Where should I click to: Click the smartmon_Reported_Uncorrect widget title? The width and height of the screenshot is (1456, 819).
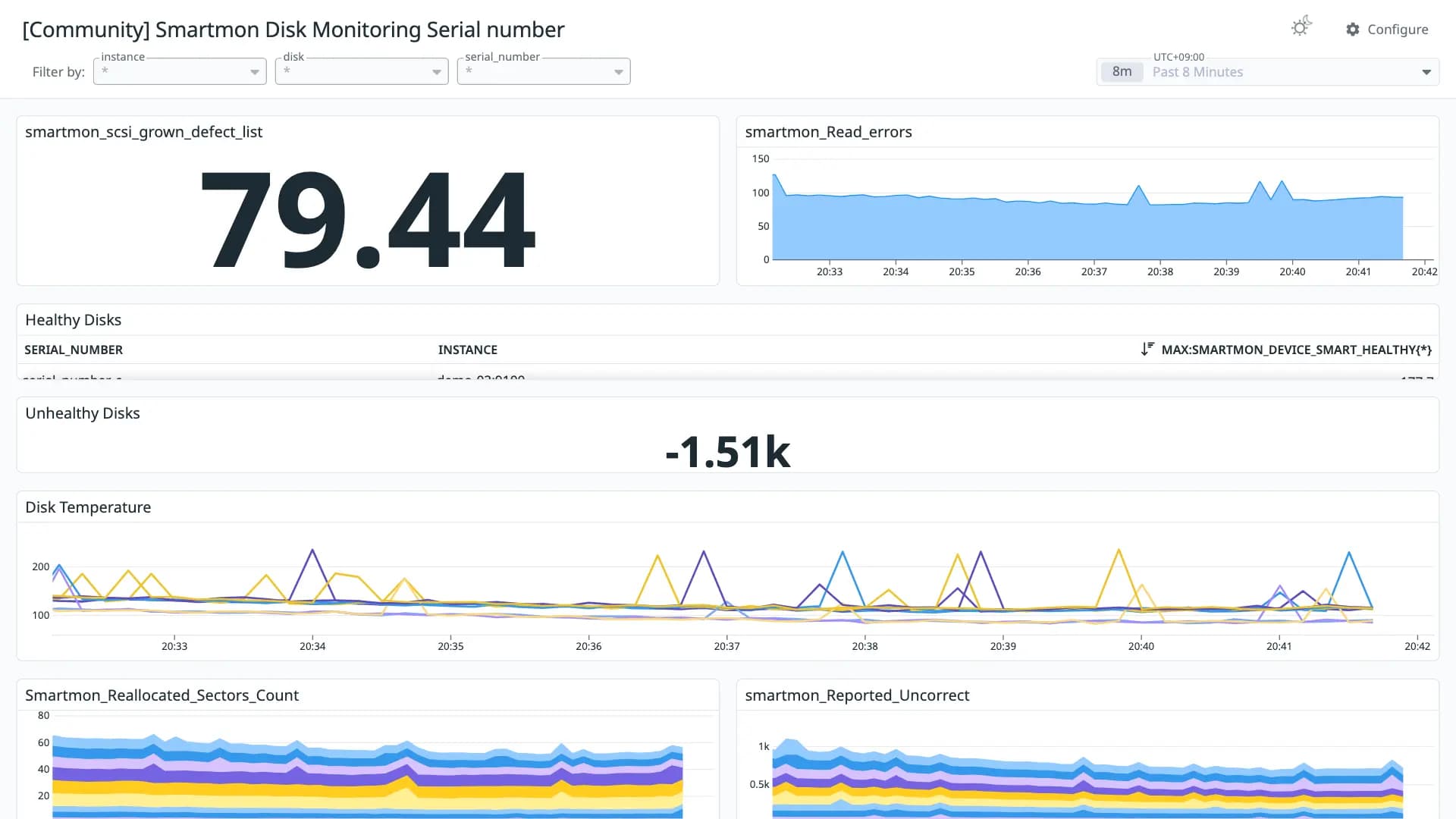(857, 695)
